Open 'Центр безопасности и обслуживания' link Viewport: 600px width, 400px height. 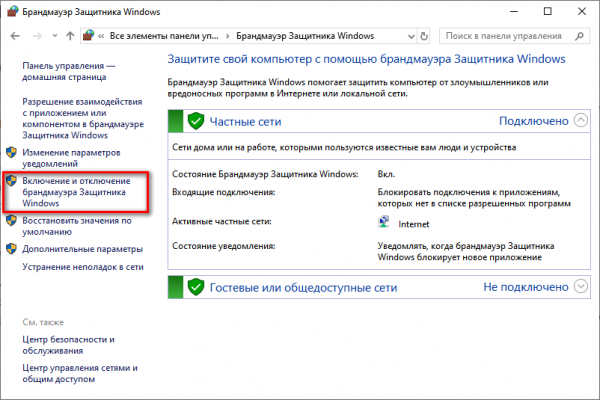point(68,345)
